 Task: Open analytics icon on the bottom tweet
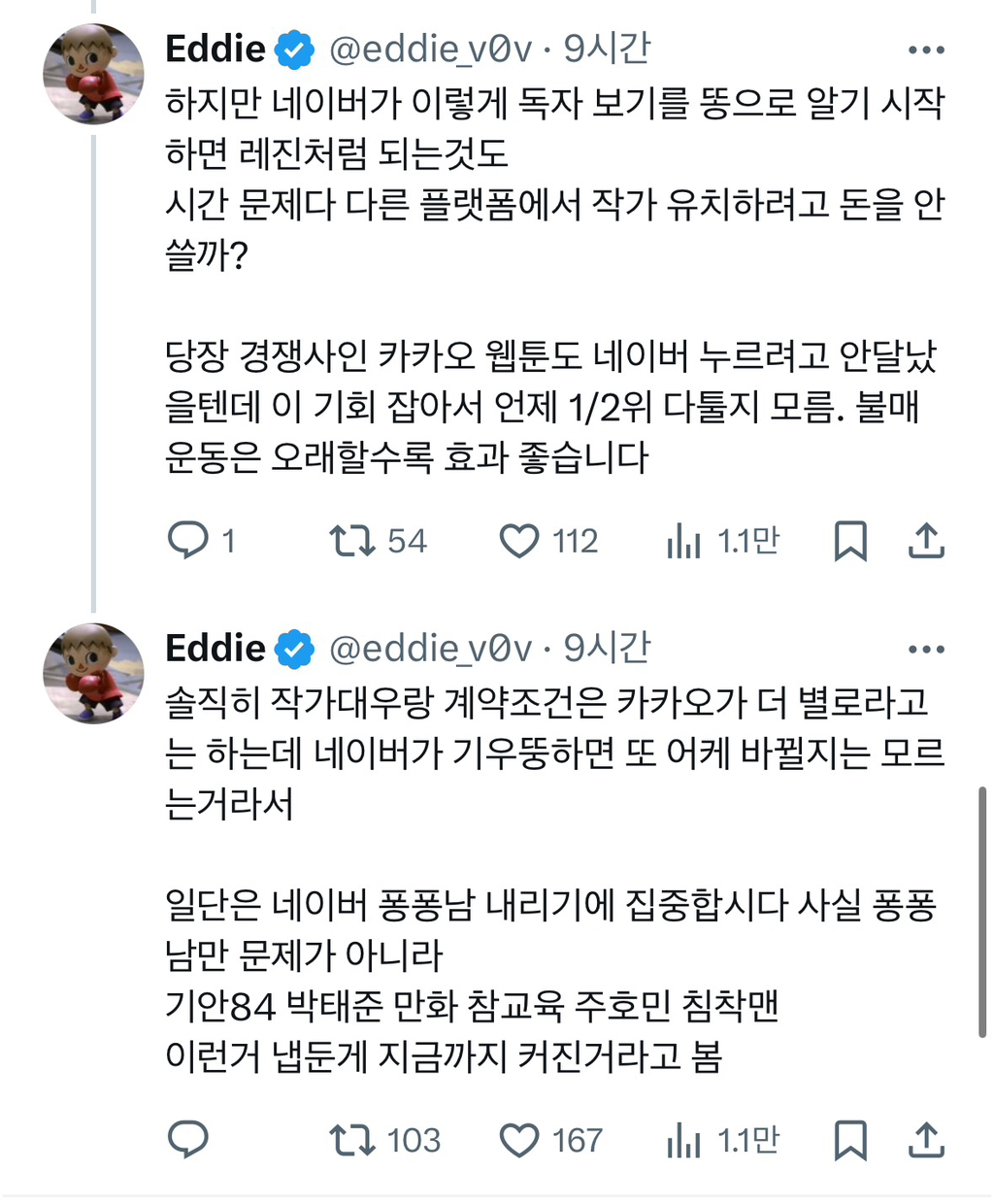tap(686, 1141)
